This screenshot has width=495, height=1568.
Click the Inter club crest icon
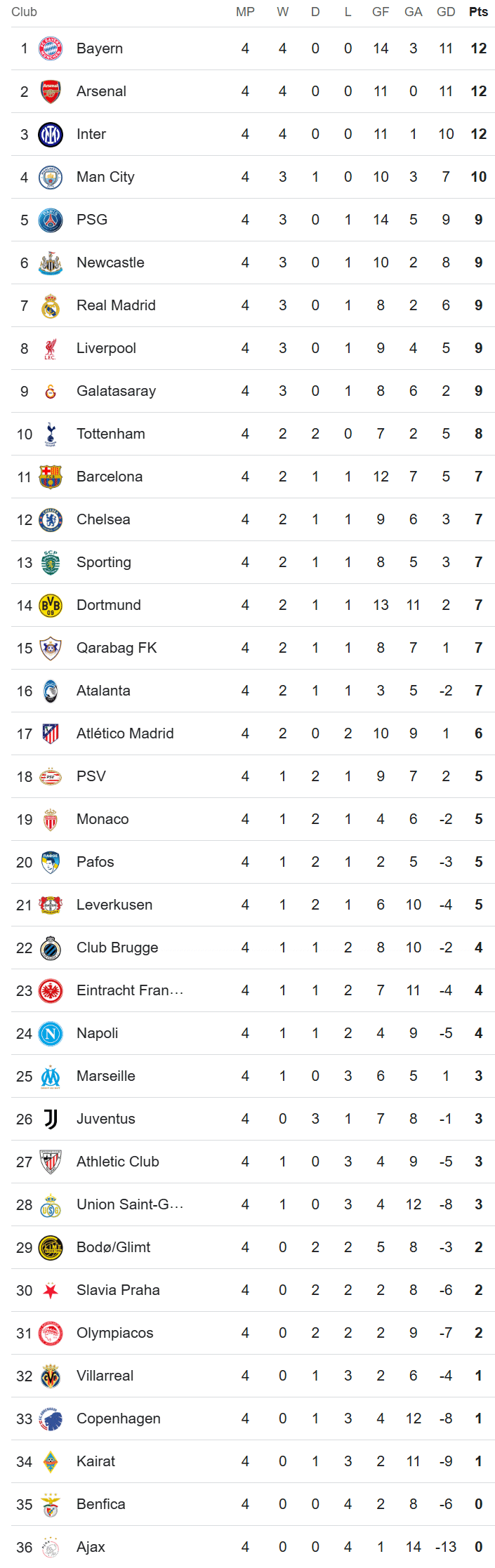pos(51,134)
